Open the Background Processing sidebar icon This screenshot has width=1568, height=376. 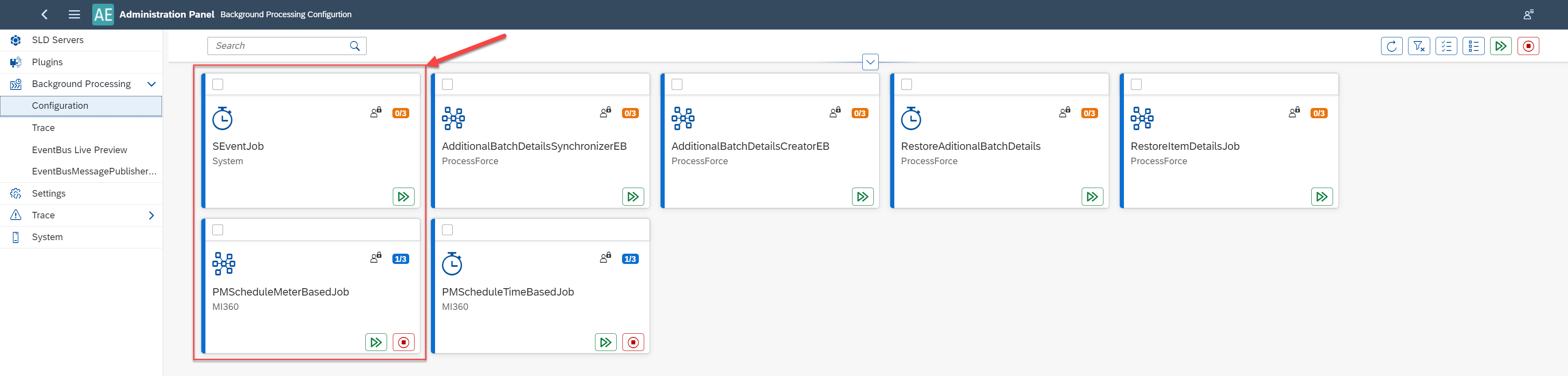tap(15, 83)
